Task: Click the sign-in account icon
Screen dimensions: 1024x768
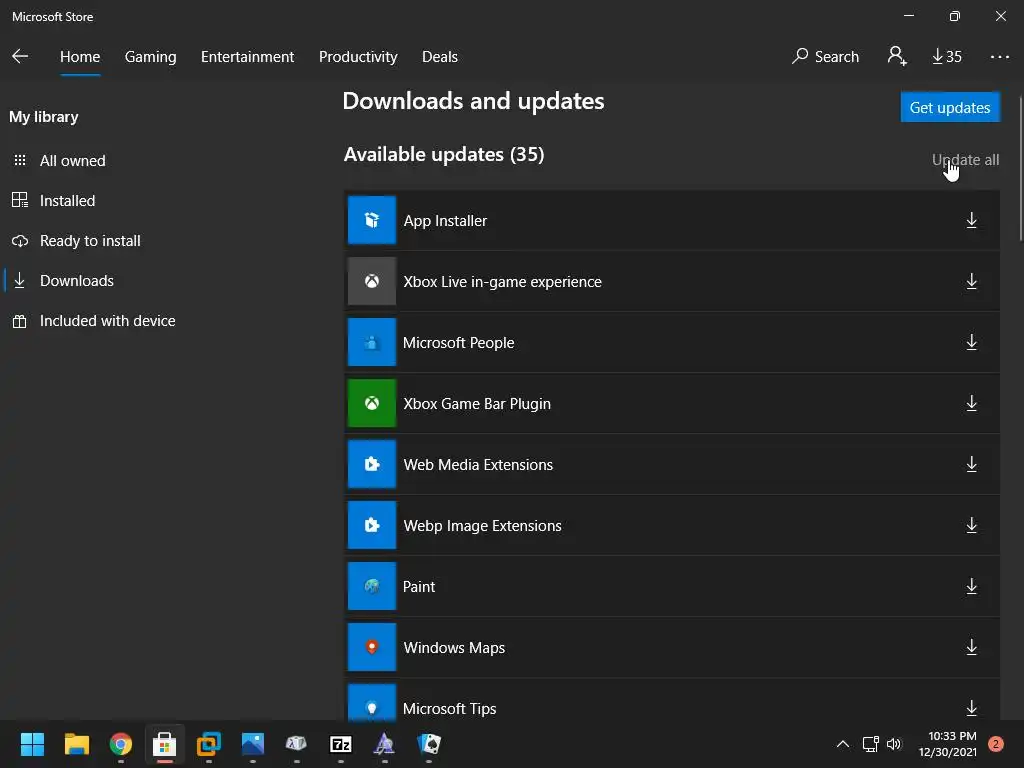Action: 897,56
